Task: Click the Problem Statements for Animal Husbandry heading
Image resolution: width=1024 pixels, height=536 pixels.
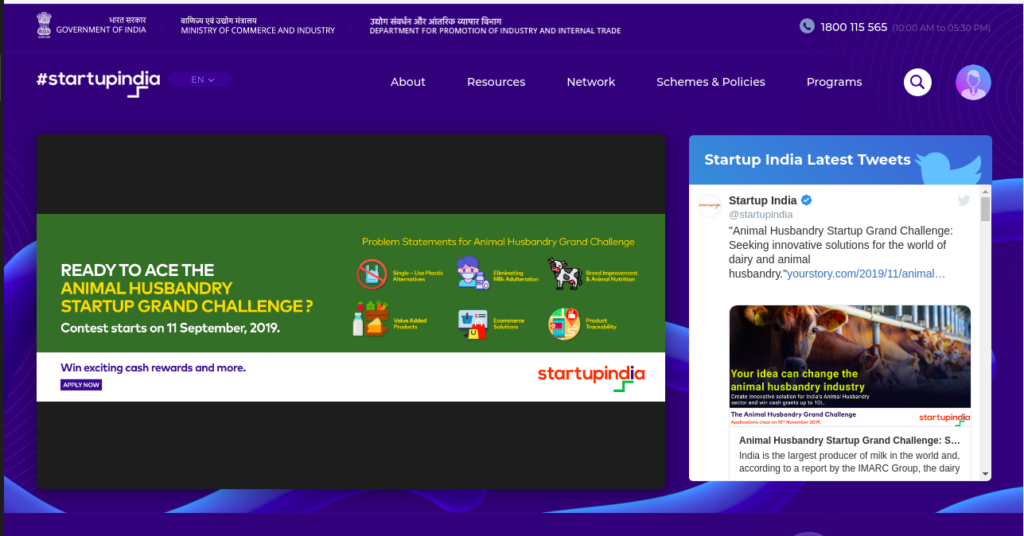Action: (x=498, y=242)
